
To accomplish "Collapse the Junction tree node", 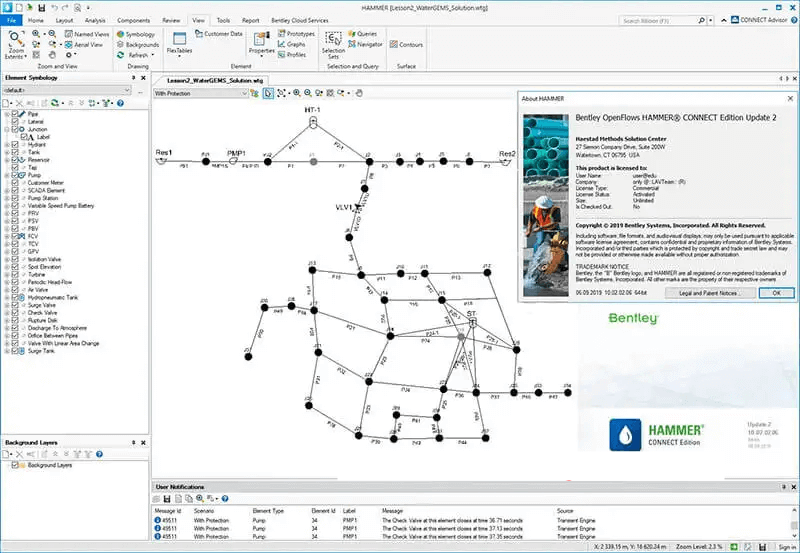I will point(7,129).
